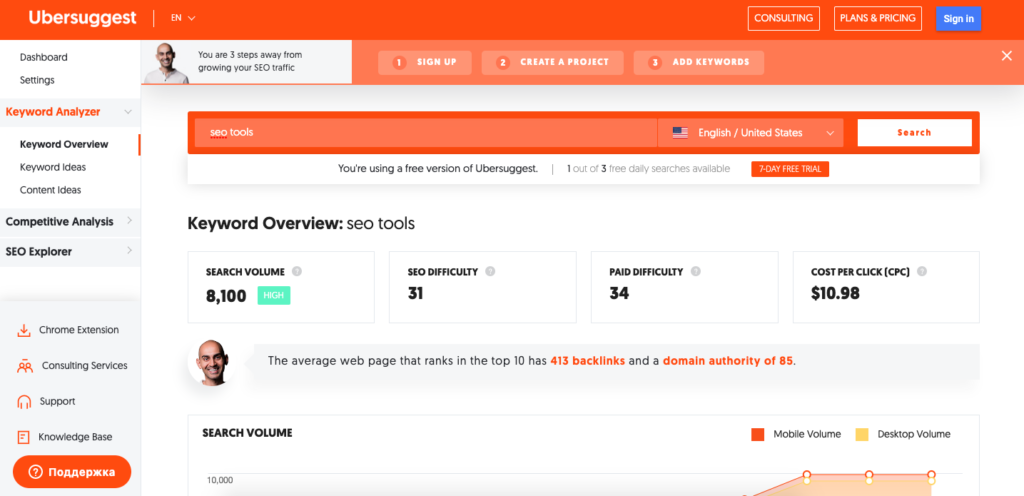Image resolution: width=1024 pixels, height=496 pixels.
Task: Click the Mobile Volume legend swatch
Action: click(x=758, y=435)
